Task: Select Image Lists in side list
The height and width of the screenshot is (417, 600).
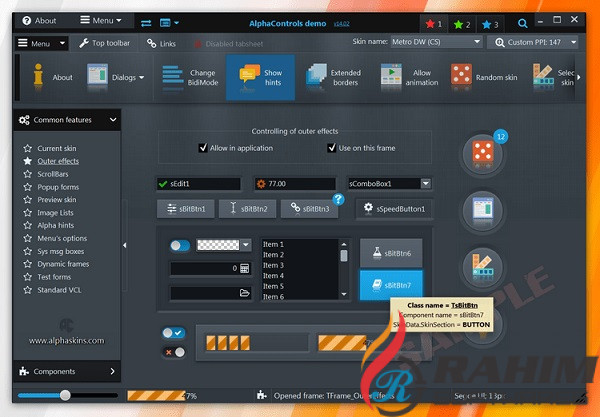Action: pos(55,213)
